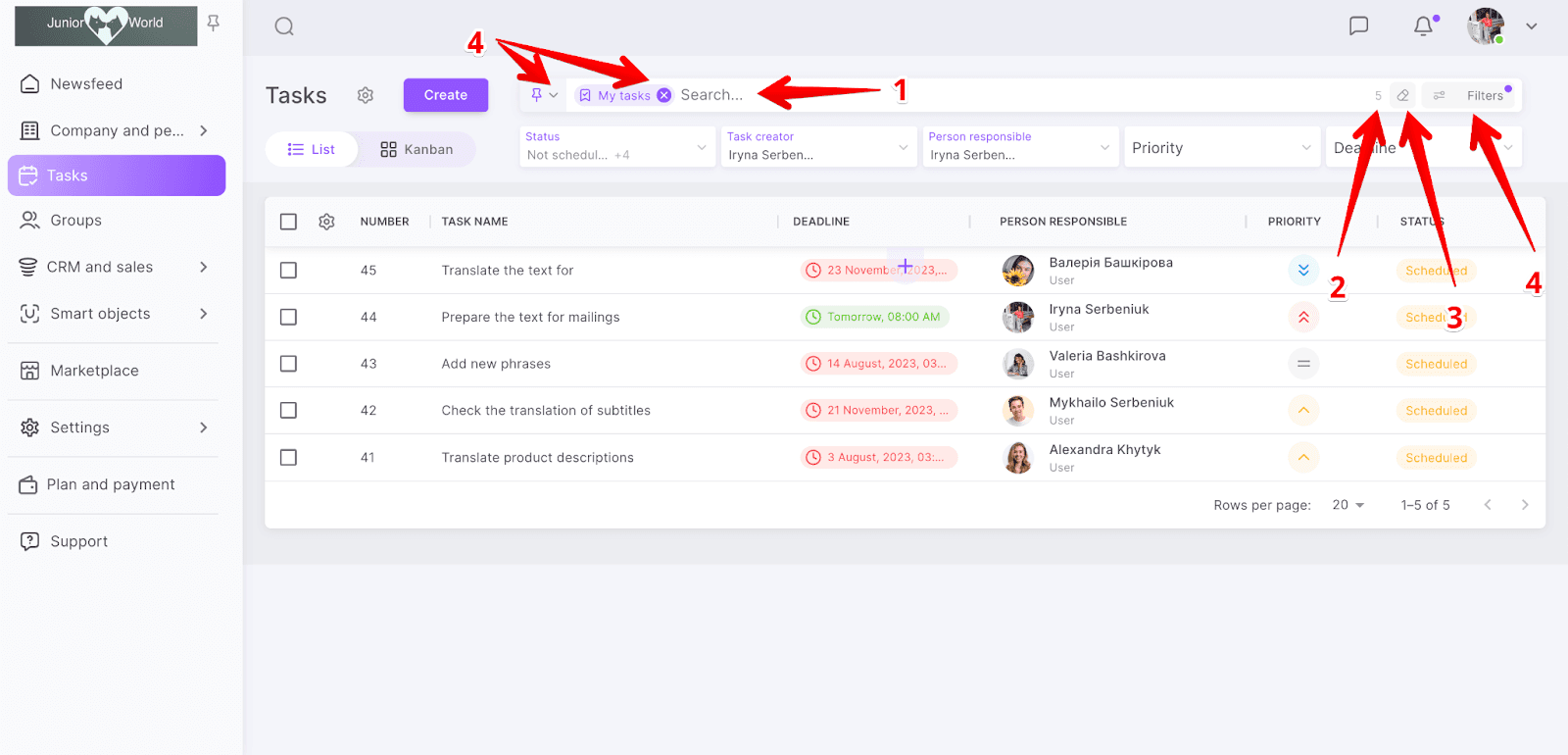Image resolution: width=1568 pixels, height=755 pixels.
Task: Click high priority icon for task 44
Action: click(1303, 317)
